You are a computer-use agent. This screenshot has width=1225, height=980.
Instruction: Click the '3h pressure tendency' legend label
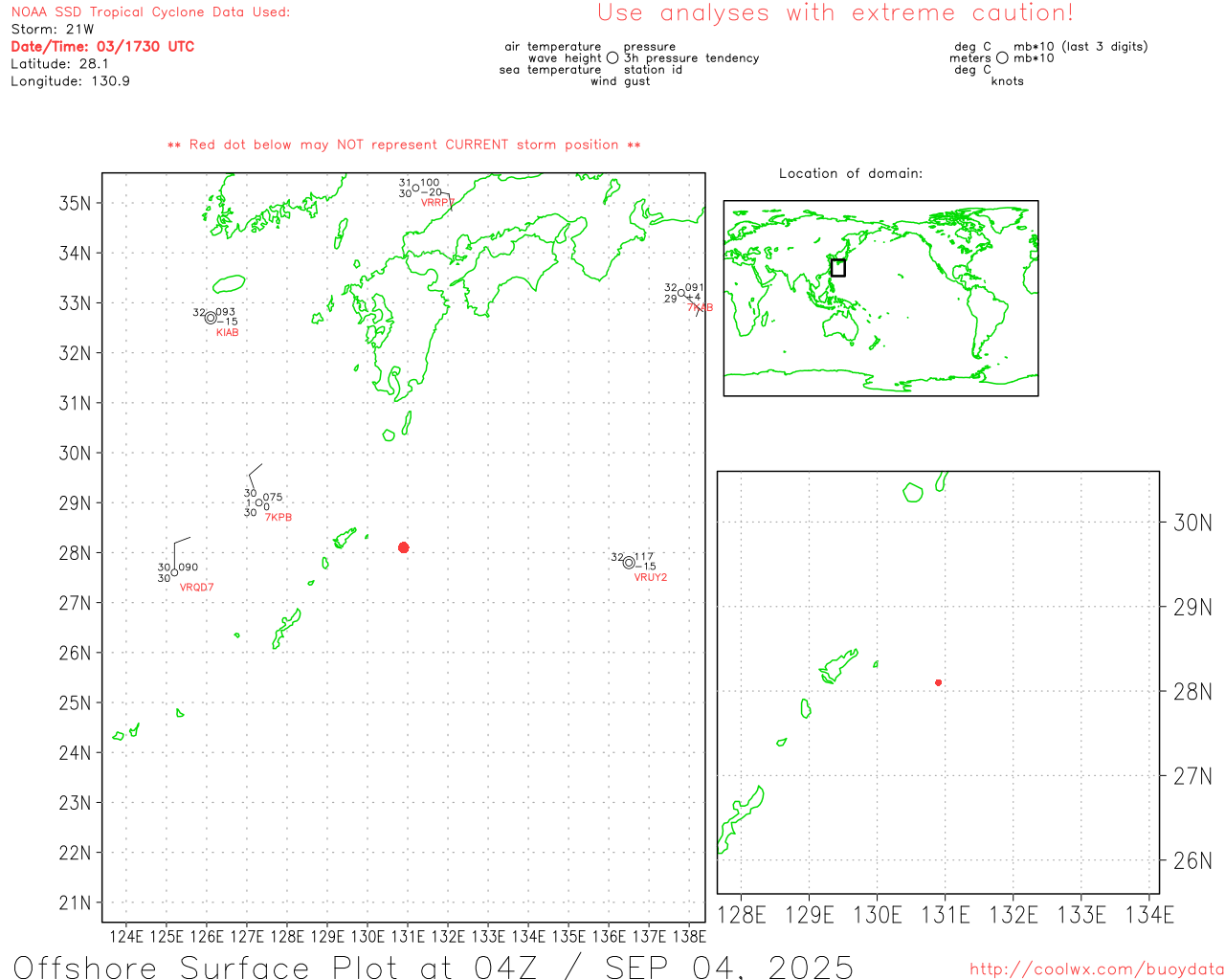click(691, 58)
